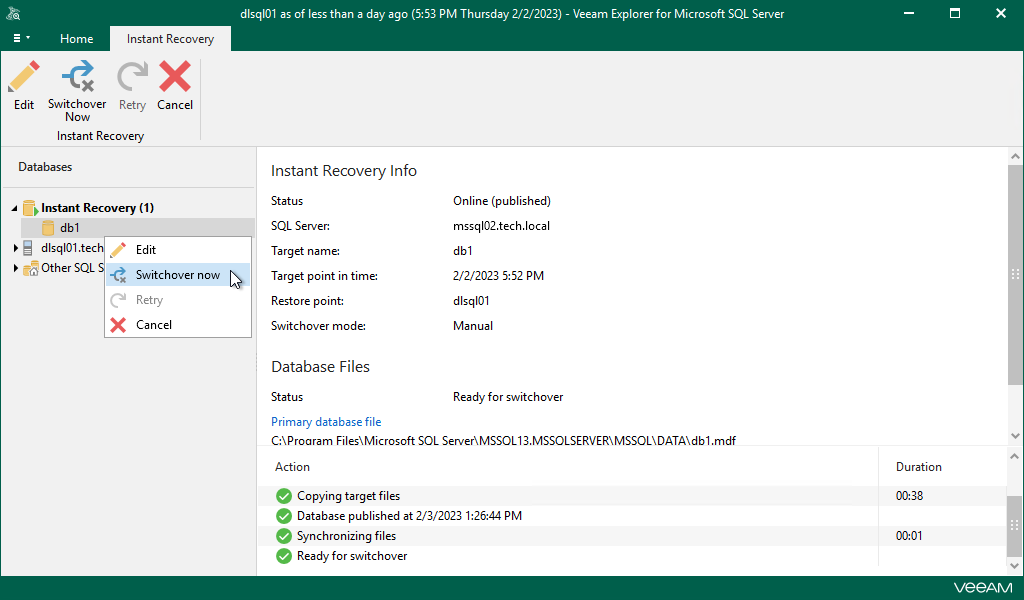Click the db1.mdf file path text
This screenshot has height=600, width=1024.
[x=504, y=441]
